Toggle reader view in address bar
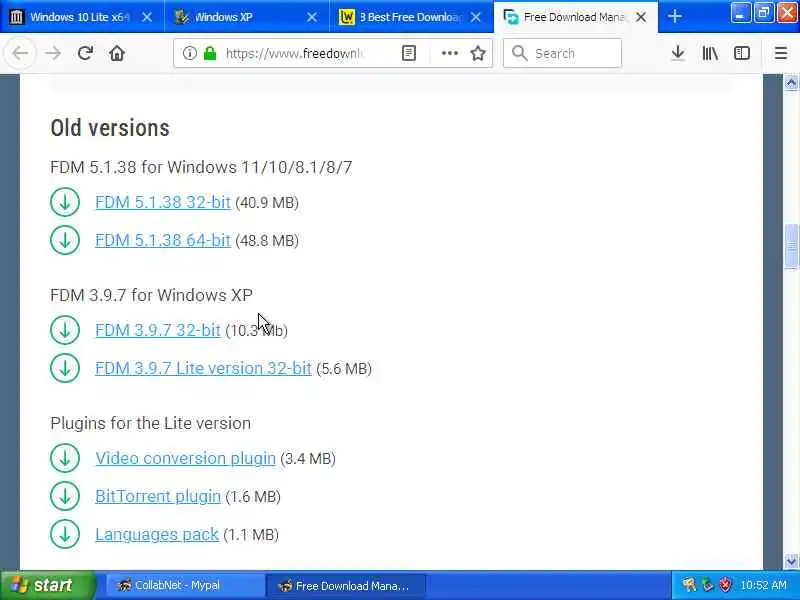Viewport: 800px width, 600px height. 409,53
